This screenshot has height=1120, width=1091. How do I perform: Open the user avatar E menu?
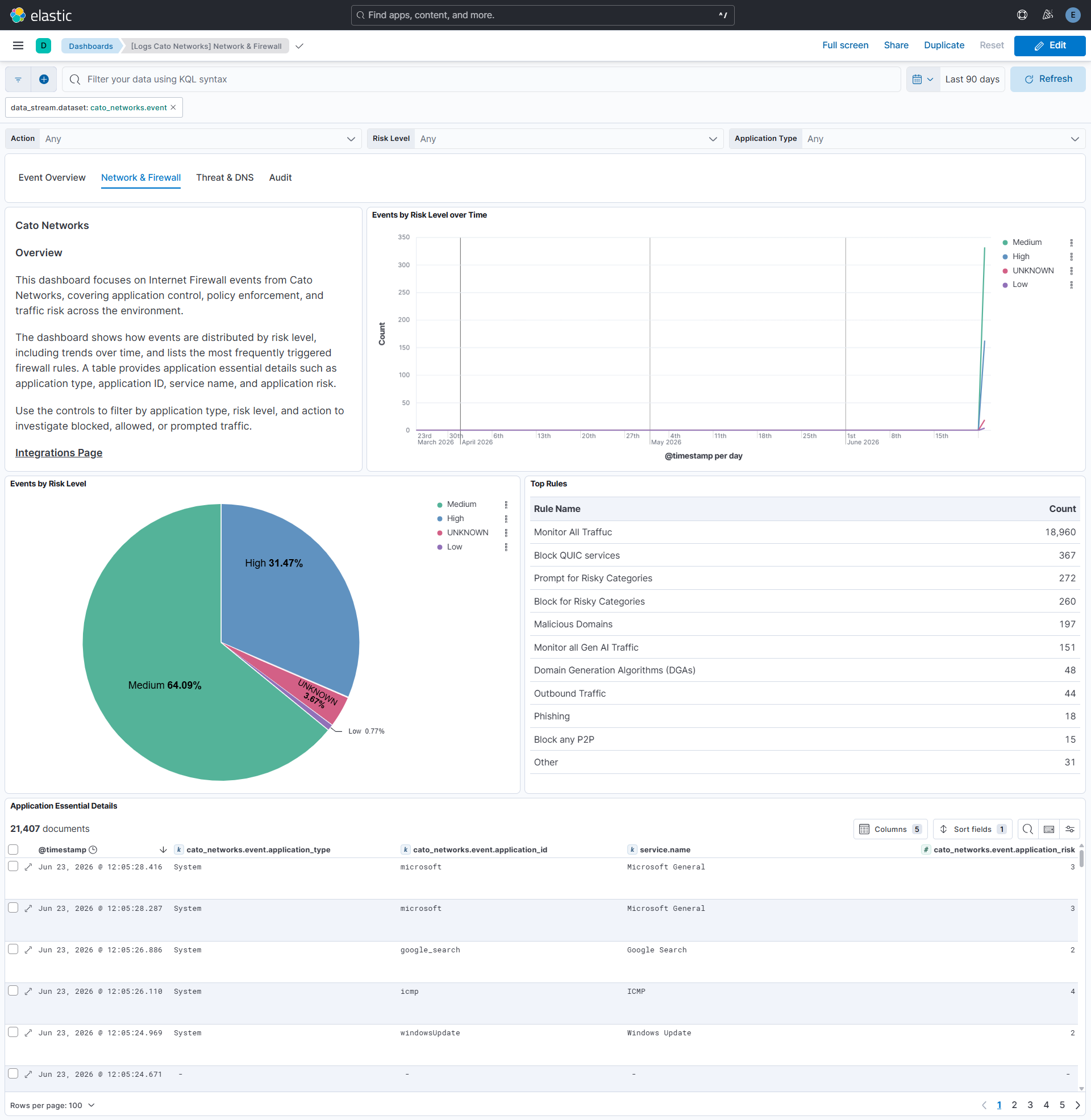point(1073,15)
